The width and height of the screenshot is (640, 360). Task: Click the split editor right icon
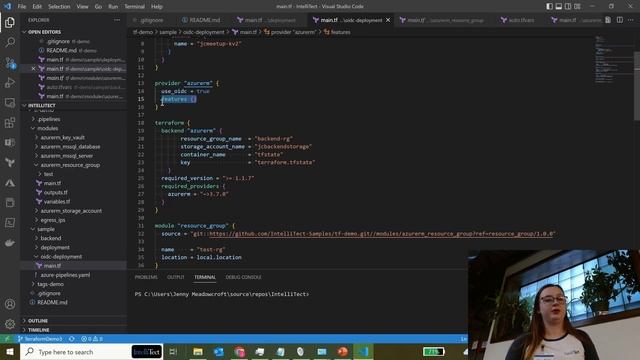pos(620,20)
